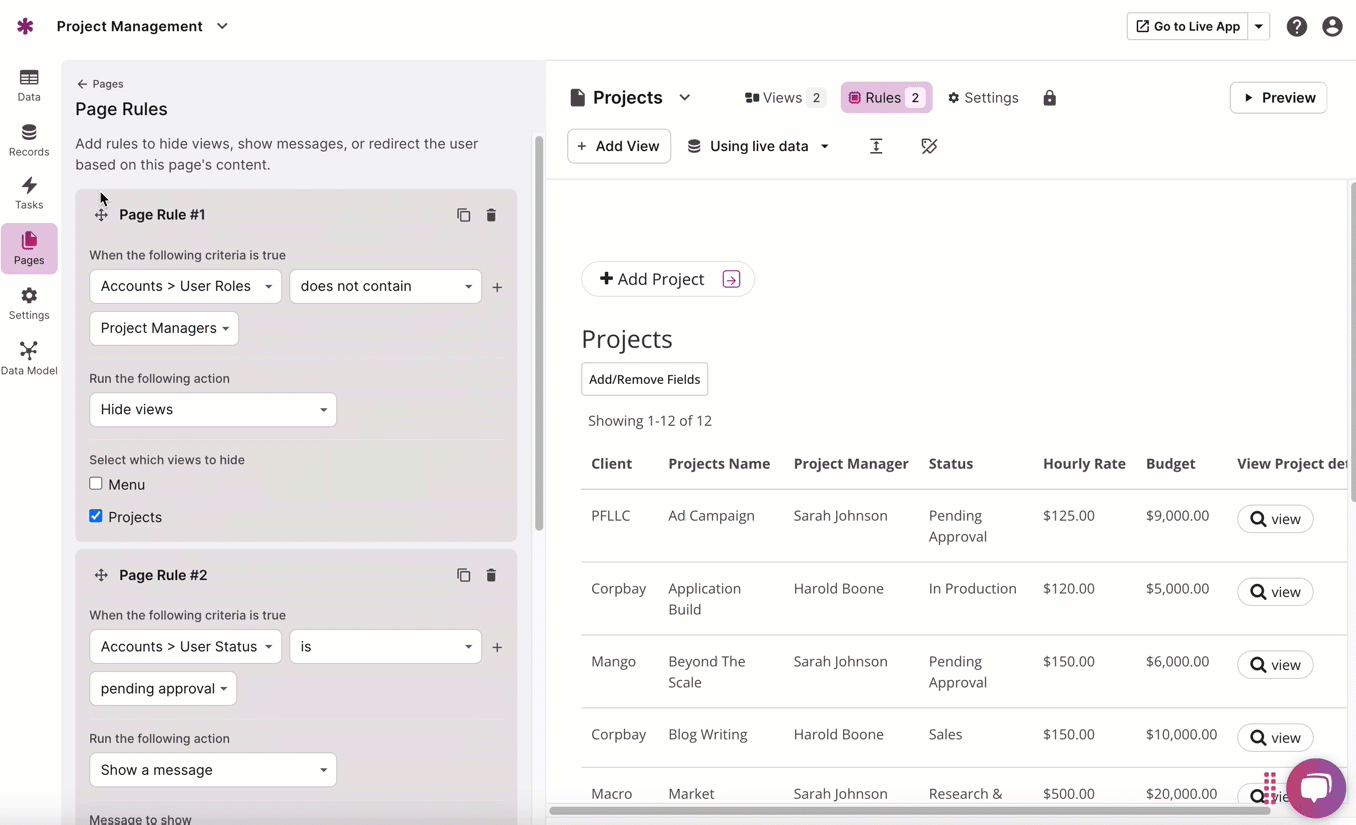Open the page Settings tab
This screenshot has width=1356, height=825.
983,98
